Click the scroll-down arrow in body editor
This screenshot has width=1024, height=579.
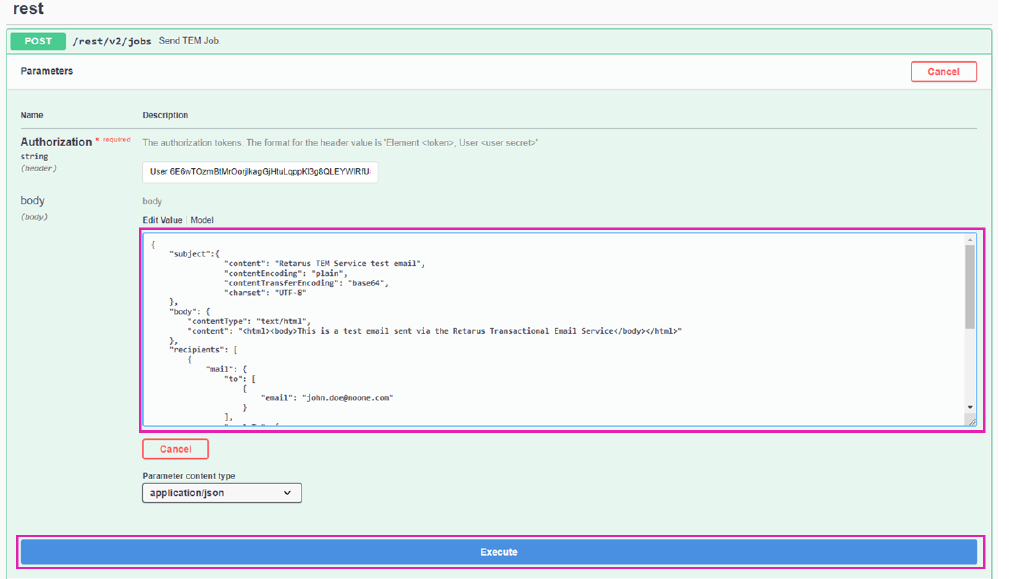tap(969, 407)
